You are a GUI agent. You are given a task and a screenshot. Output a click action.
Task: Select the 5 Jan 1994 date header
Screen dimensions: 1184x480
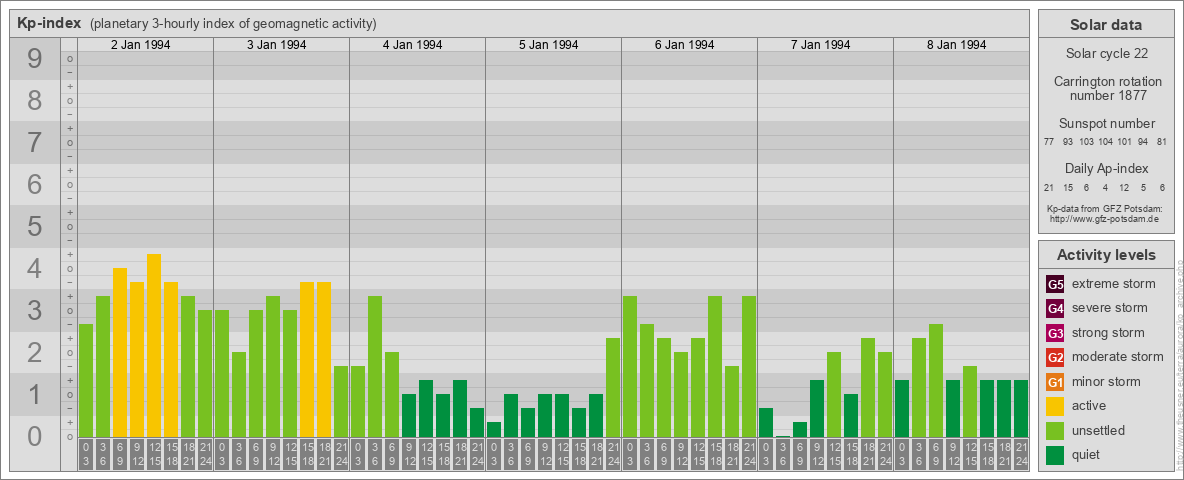coord(548,45)
